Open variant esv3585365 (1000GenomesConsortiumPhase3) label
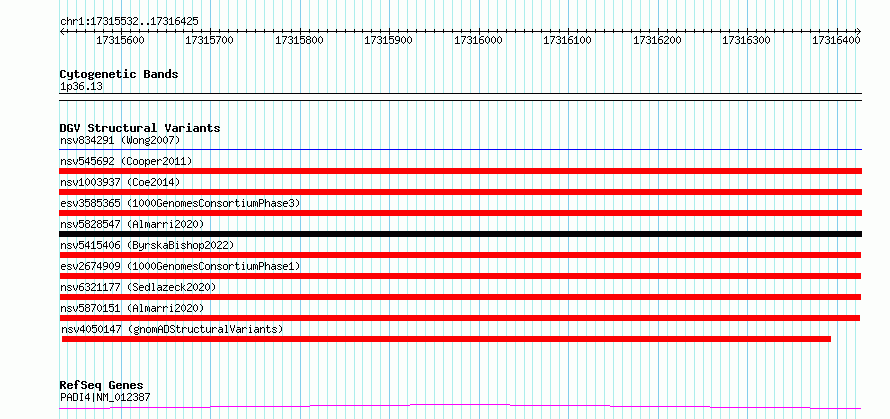This screenshot has width=890, height=419. (x=180, y=203)
